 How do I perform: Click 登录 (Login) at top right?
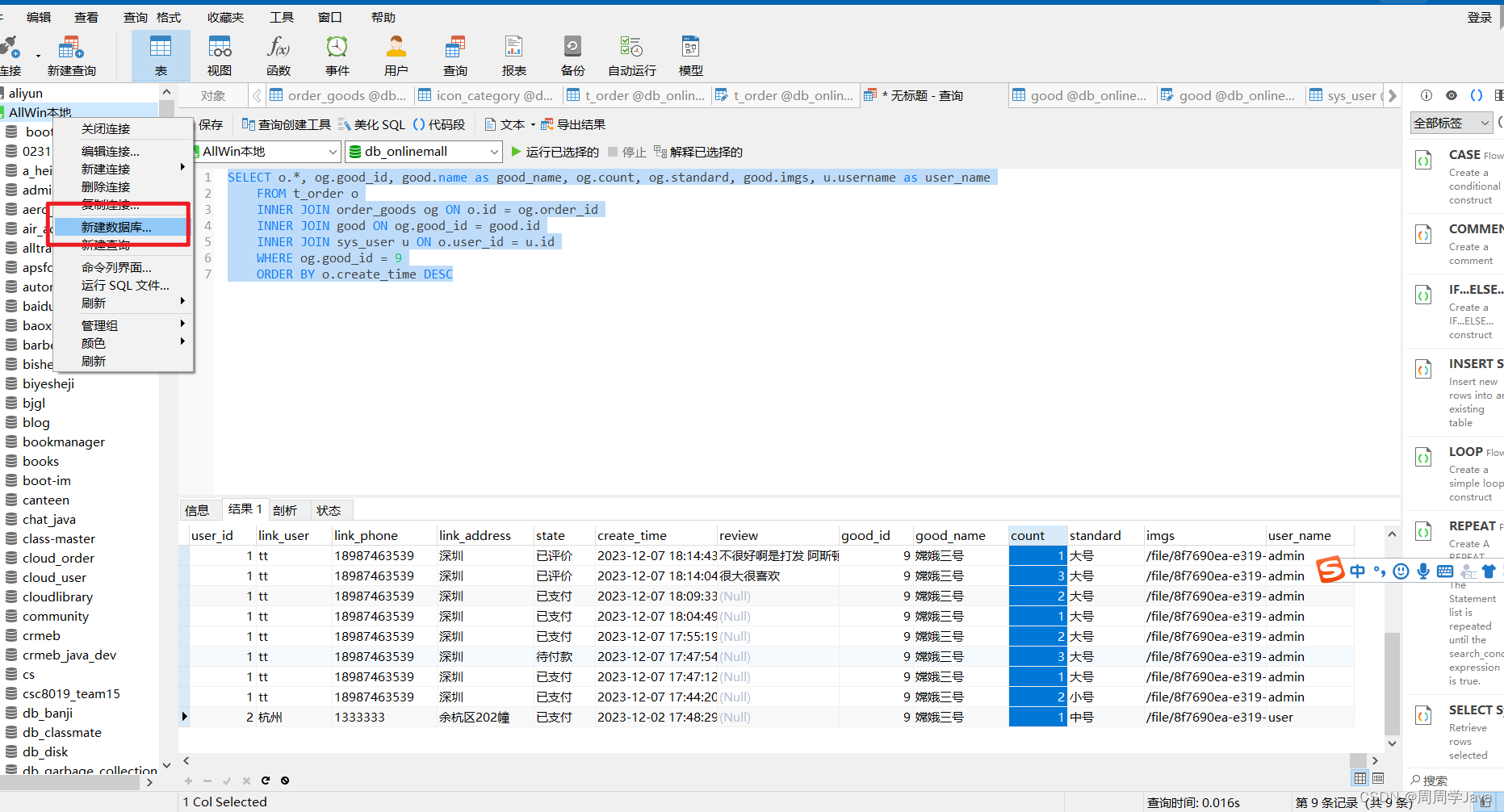[x=1479, y=17]
